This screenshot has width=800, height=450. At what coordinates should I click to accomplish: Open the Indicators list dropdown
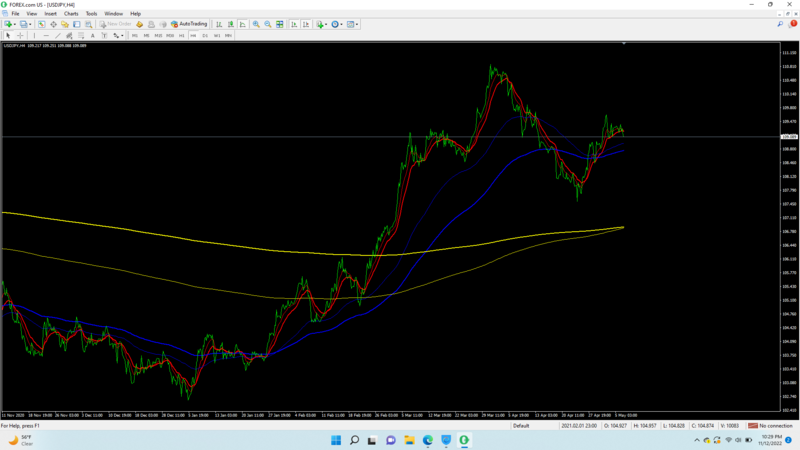click(321, 24)
